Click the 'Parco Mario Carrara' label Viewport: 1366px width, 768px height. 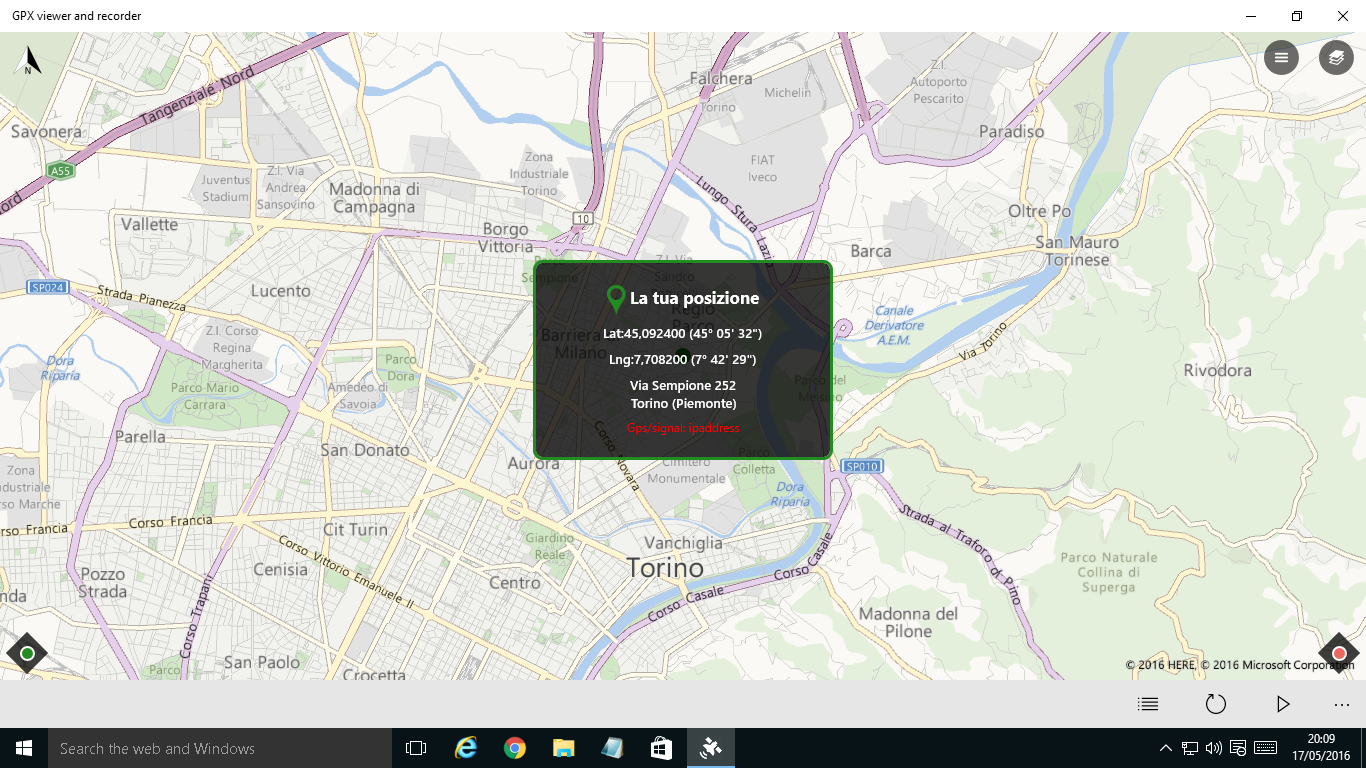click(205, 396)
